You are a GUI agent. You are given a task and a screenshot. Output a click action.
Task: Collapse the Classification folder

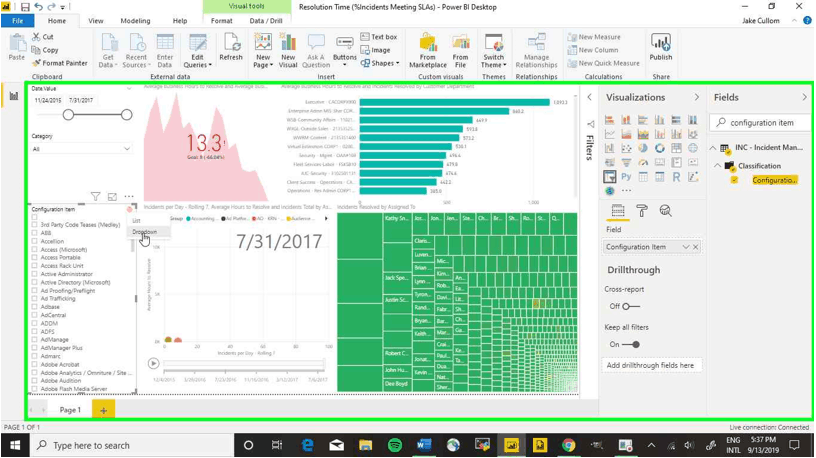(x=718, y=166)
